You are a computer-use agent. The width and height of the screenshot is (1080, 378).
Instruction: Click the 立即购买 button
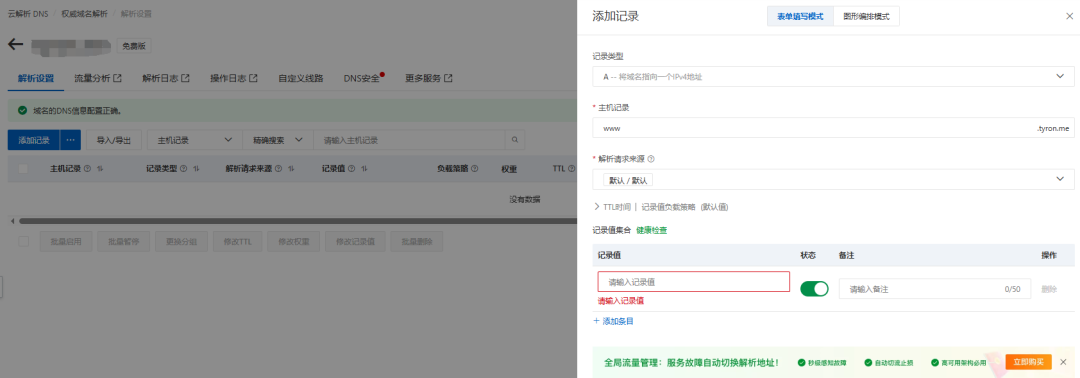[1028, 361]
